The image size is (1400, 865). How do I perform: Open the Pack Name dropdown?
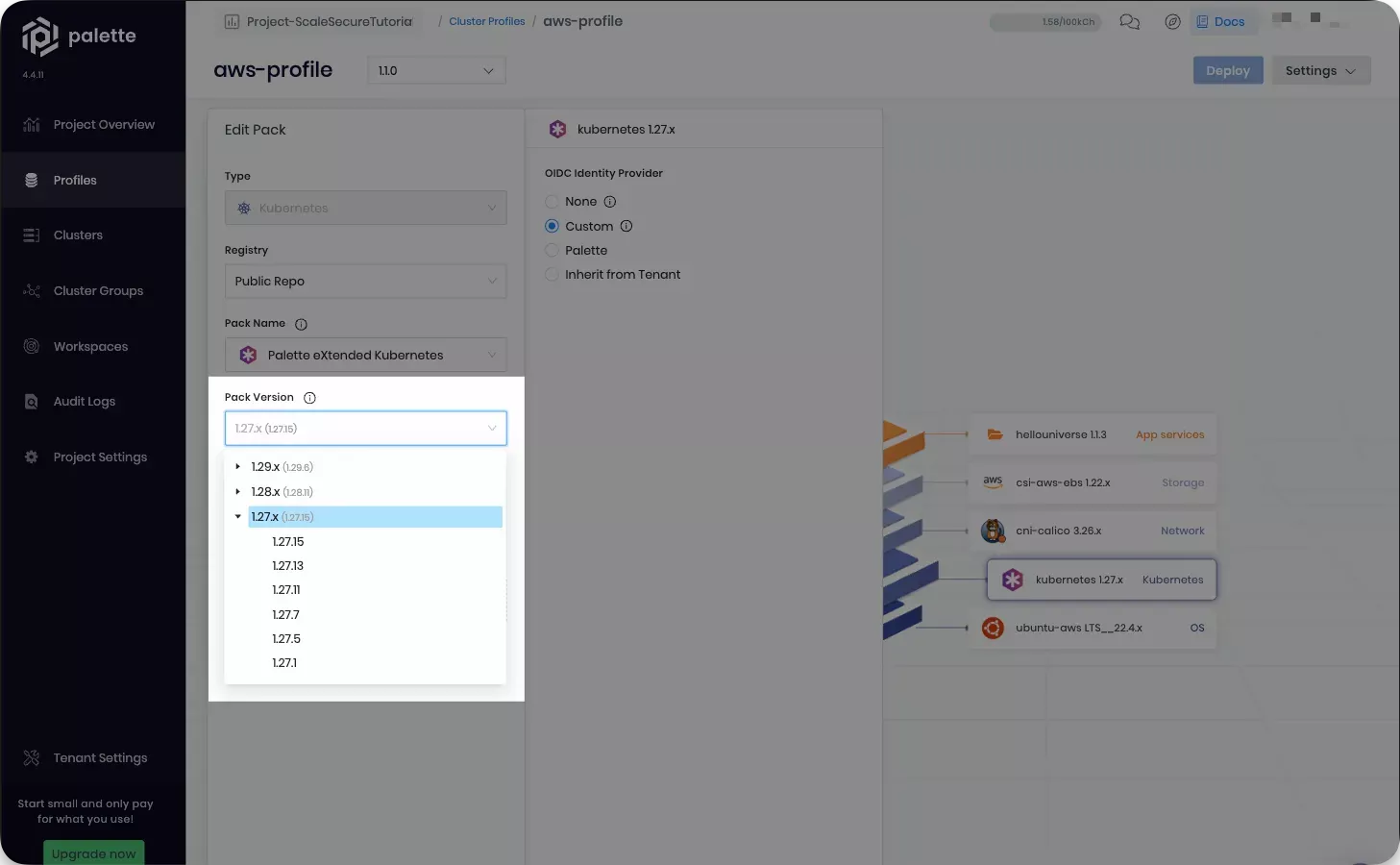pyautogui.click(x=365, y=355)
